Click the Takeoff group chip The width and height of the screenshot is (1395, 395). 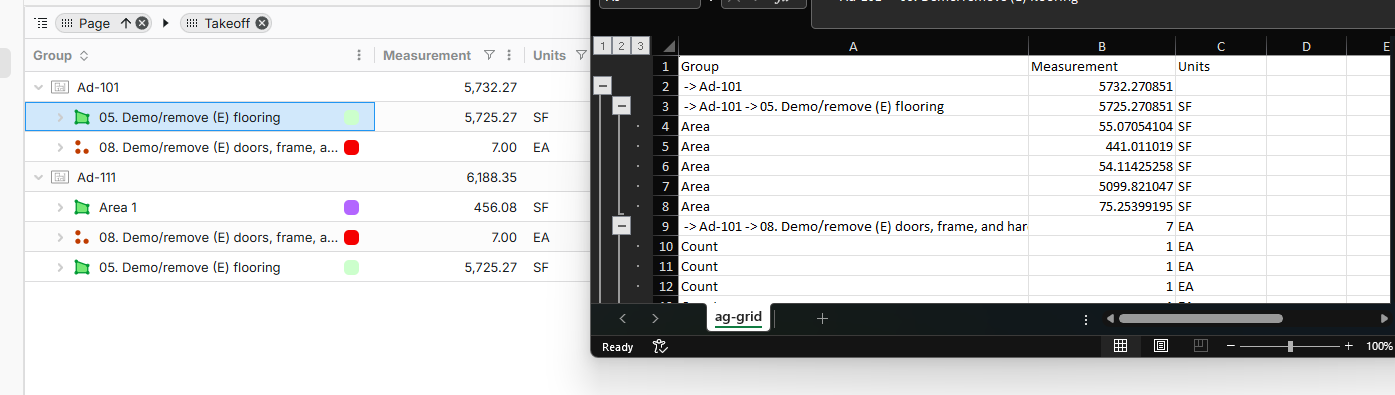click(225, 23)
